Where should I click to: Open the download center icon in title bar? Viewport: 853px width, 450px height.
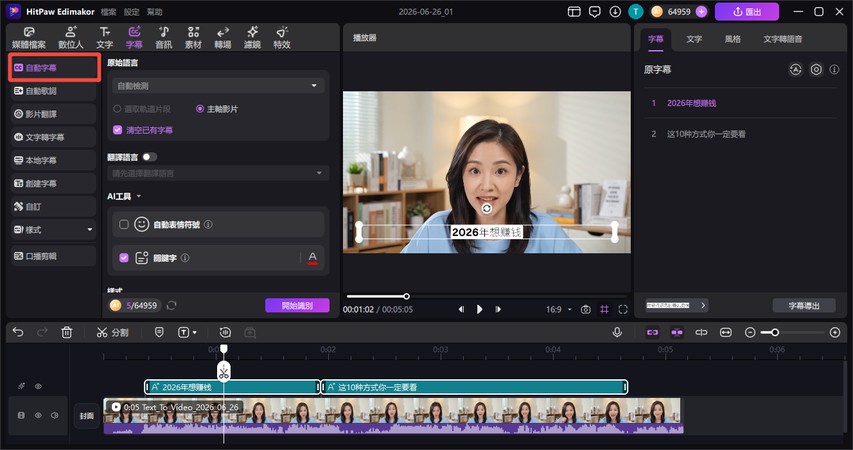[615, 11]
